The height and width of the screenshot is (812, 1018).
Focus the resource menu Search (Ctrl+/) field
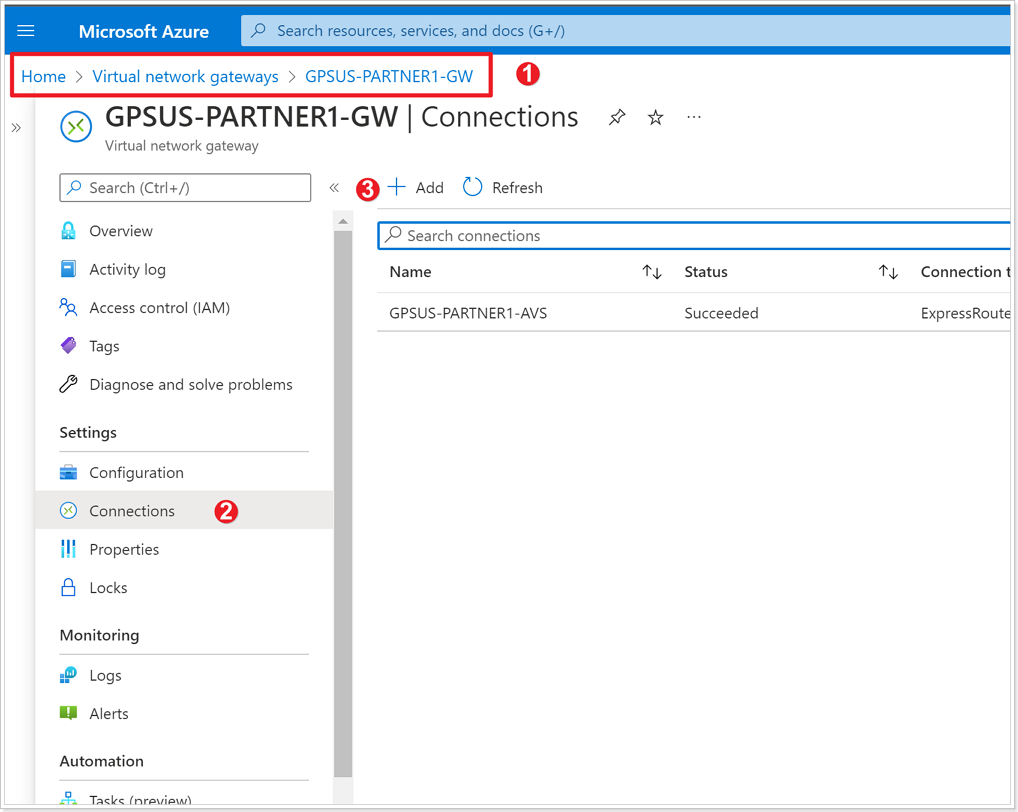[x=185, y=188]
